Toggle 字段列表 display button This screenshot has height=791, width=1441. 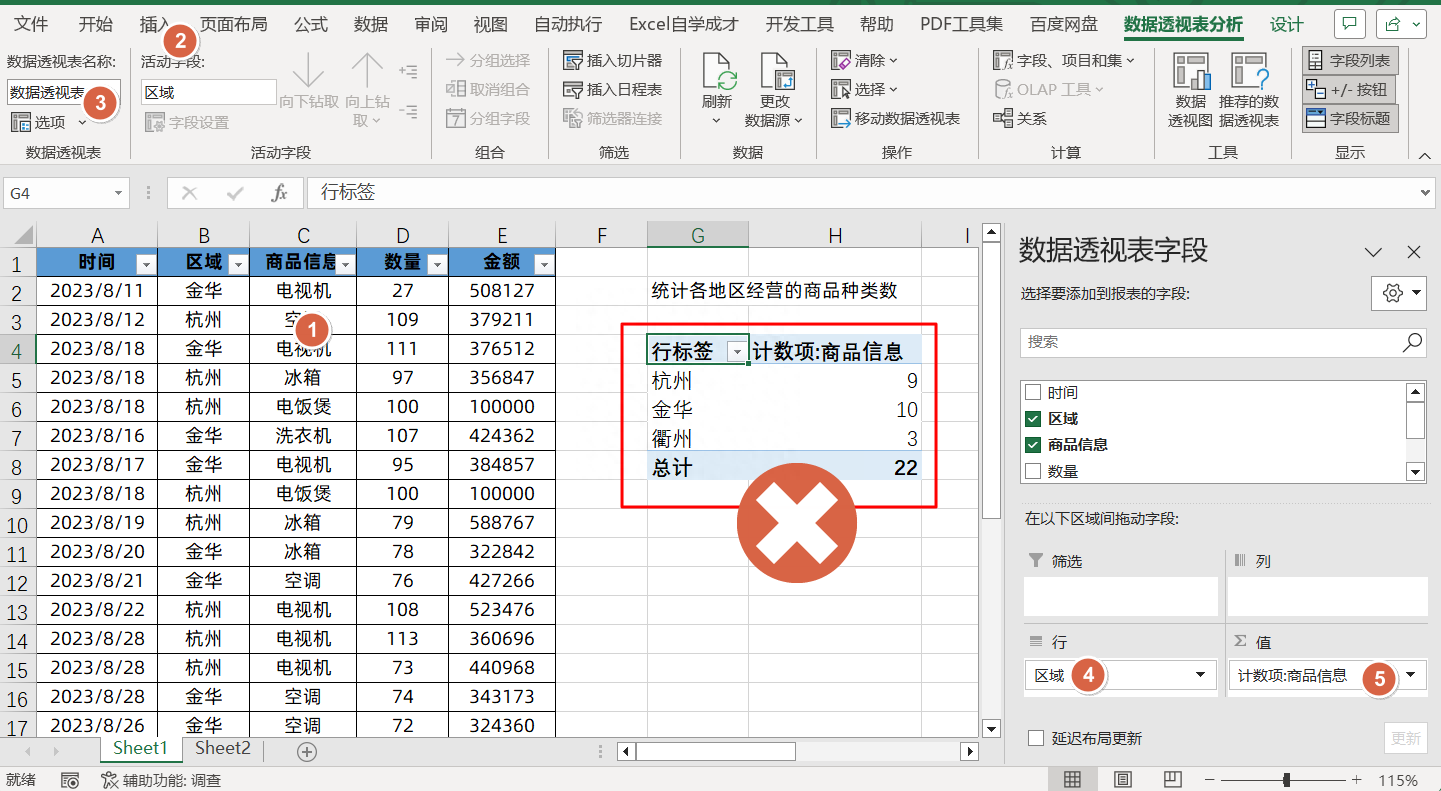(x=1349, y=61)
